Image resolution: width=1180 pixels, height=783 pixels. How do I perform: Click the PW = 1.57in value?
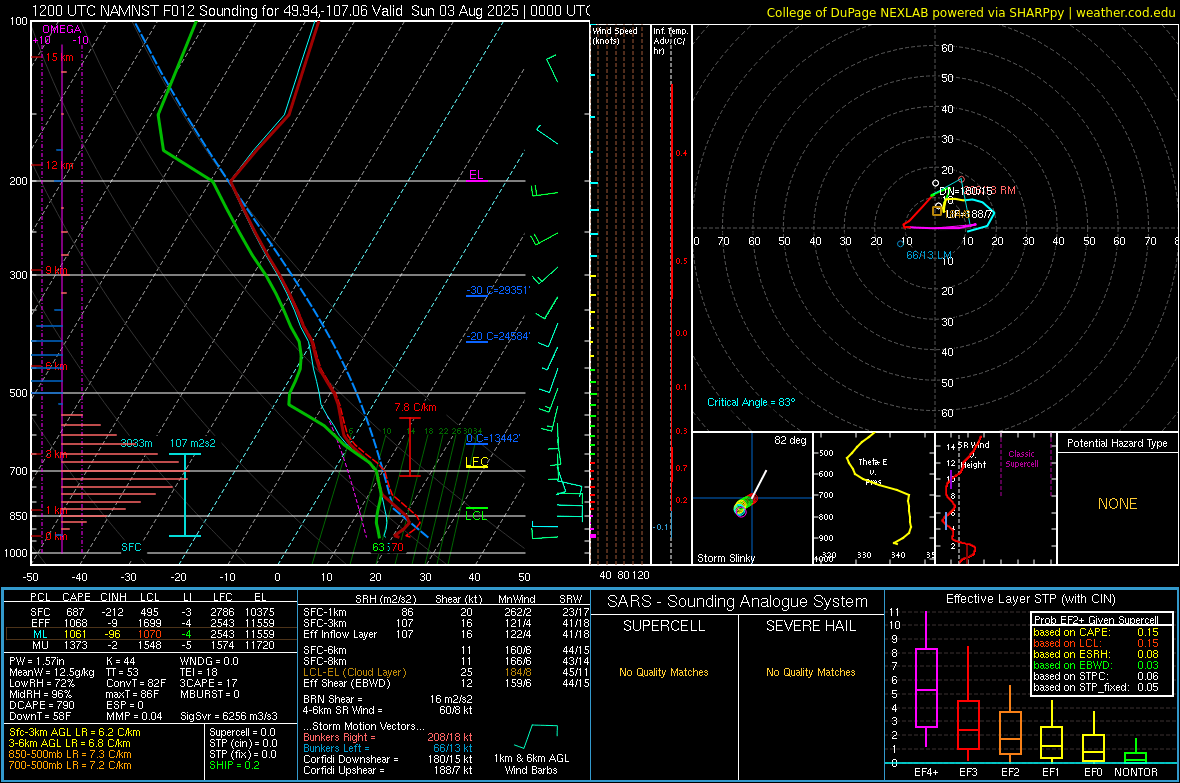click(x=37, y=661)
